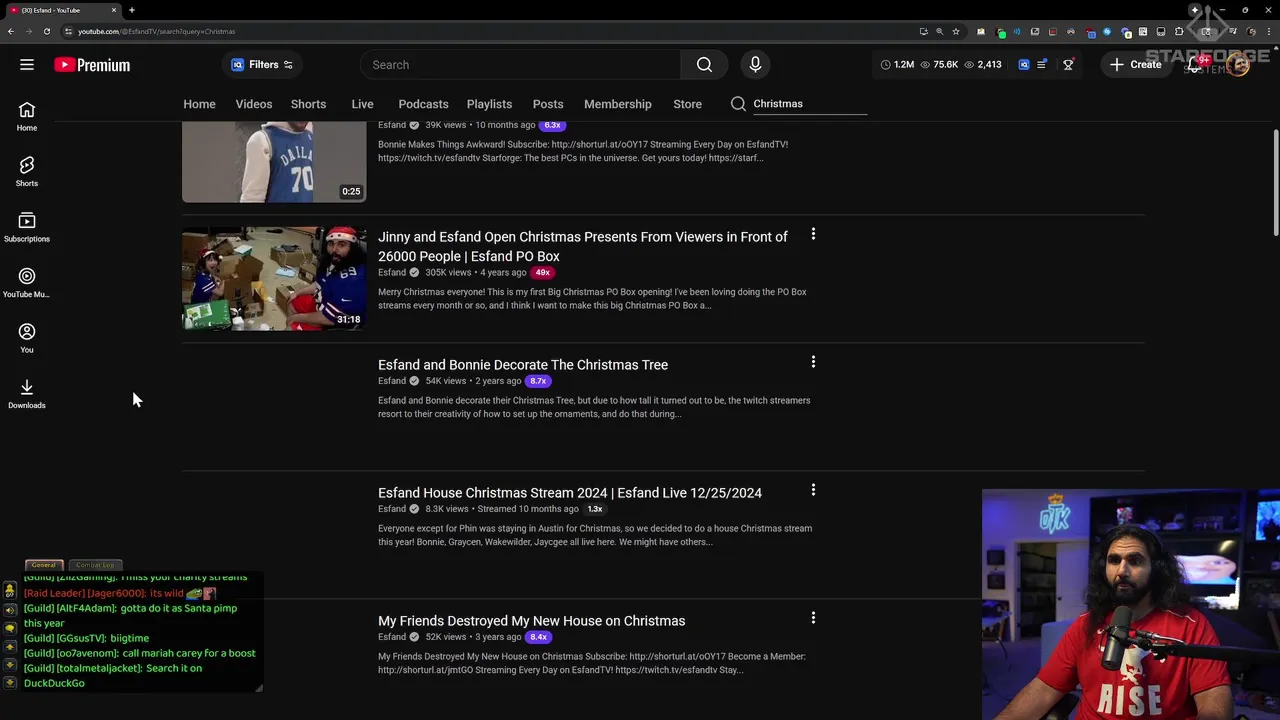Select the General chat tab in overlay
1280x720 pixels.
[x=43, y=565]
